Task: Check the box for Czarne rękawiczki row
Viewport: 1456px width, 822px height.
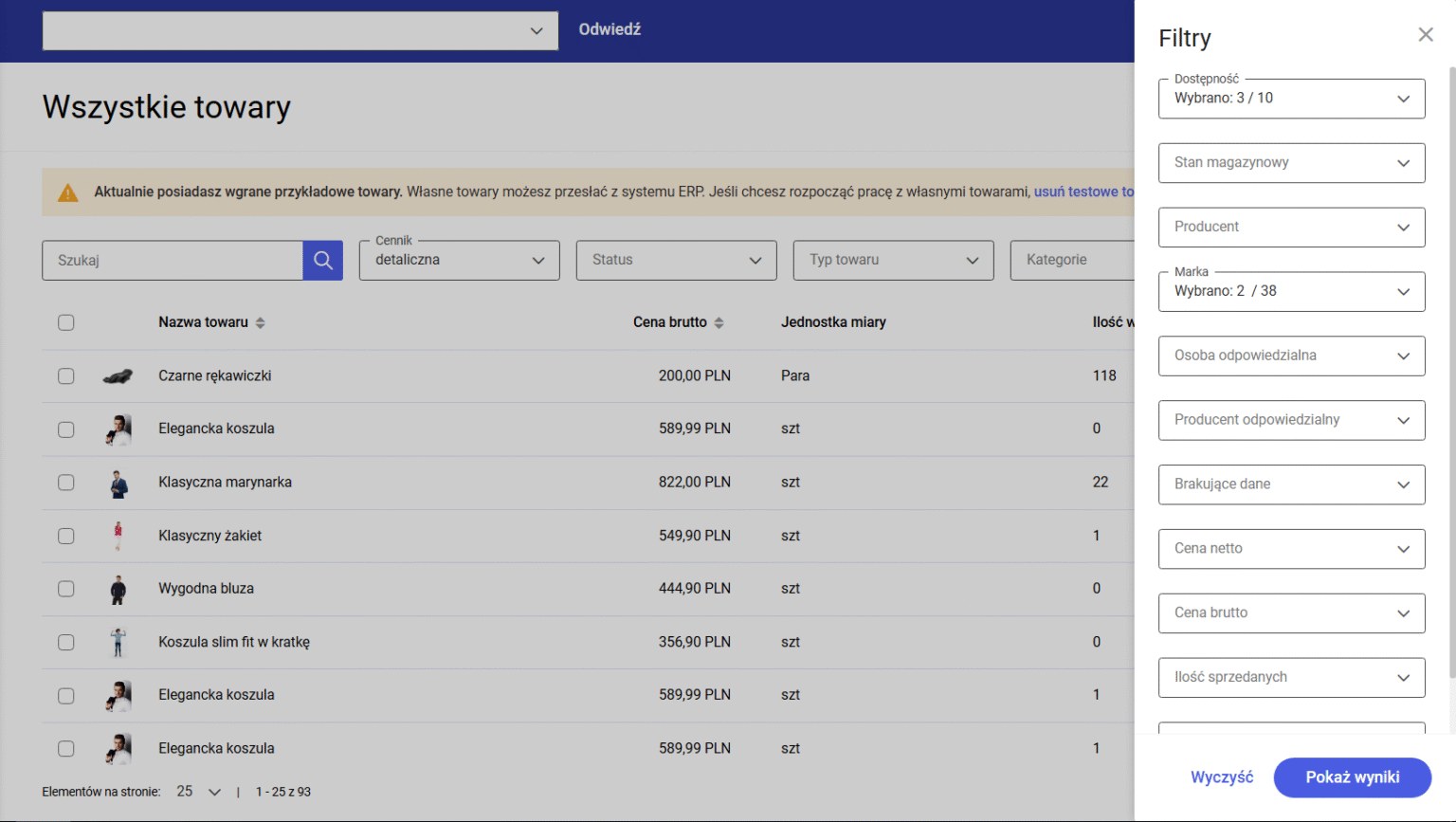Action: (x=65, y=376)
